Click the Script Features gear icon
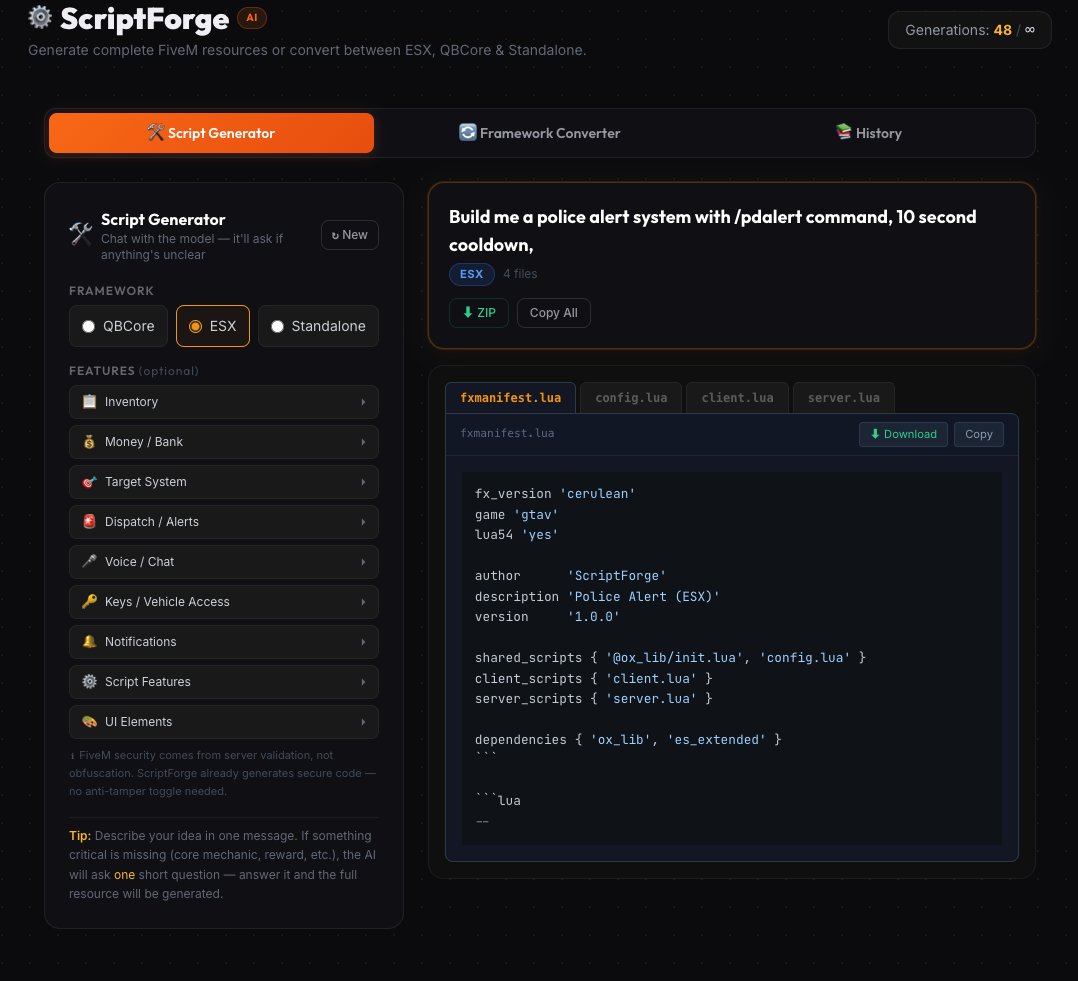The height and width of the screenshot is (981, 1078). pos(89,681)
